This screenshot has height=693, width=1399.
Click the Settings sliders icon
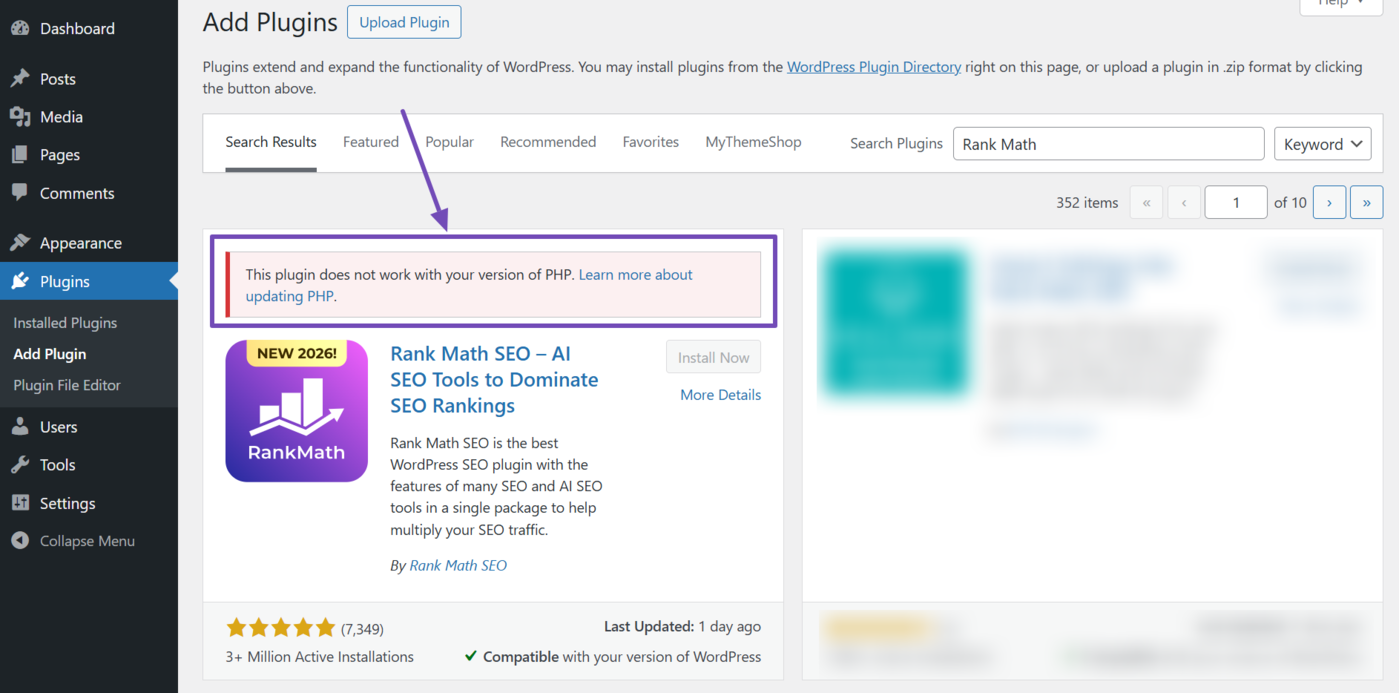pos(20,503)
